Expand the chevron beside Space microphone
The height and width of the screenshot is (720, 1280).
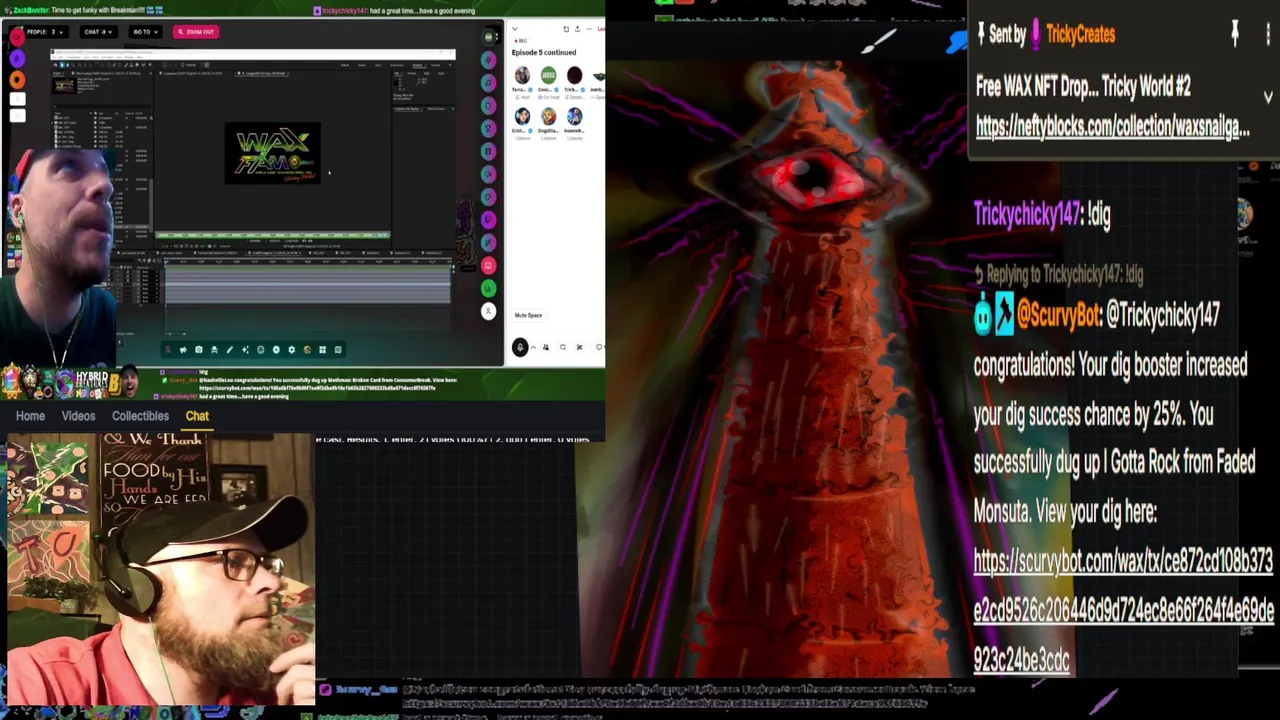(533, 347)
